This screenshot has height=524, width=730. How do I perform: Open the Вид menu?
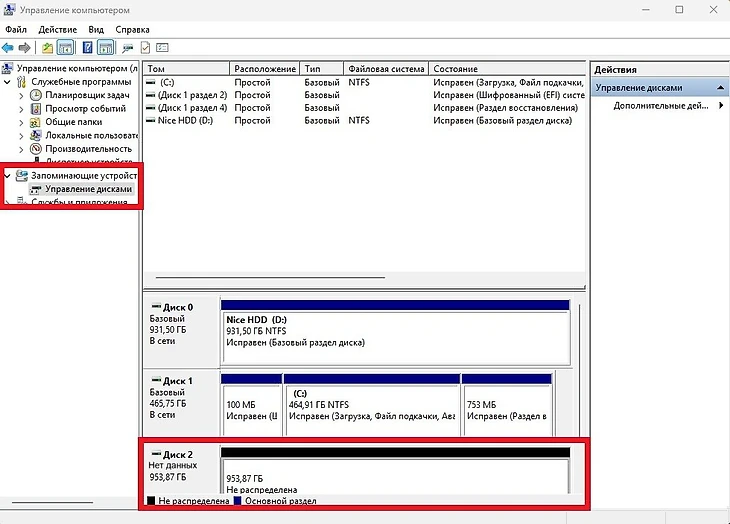point(94,30)
